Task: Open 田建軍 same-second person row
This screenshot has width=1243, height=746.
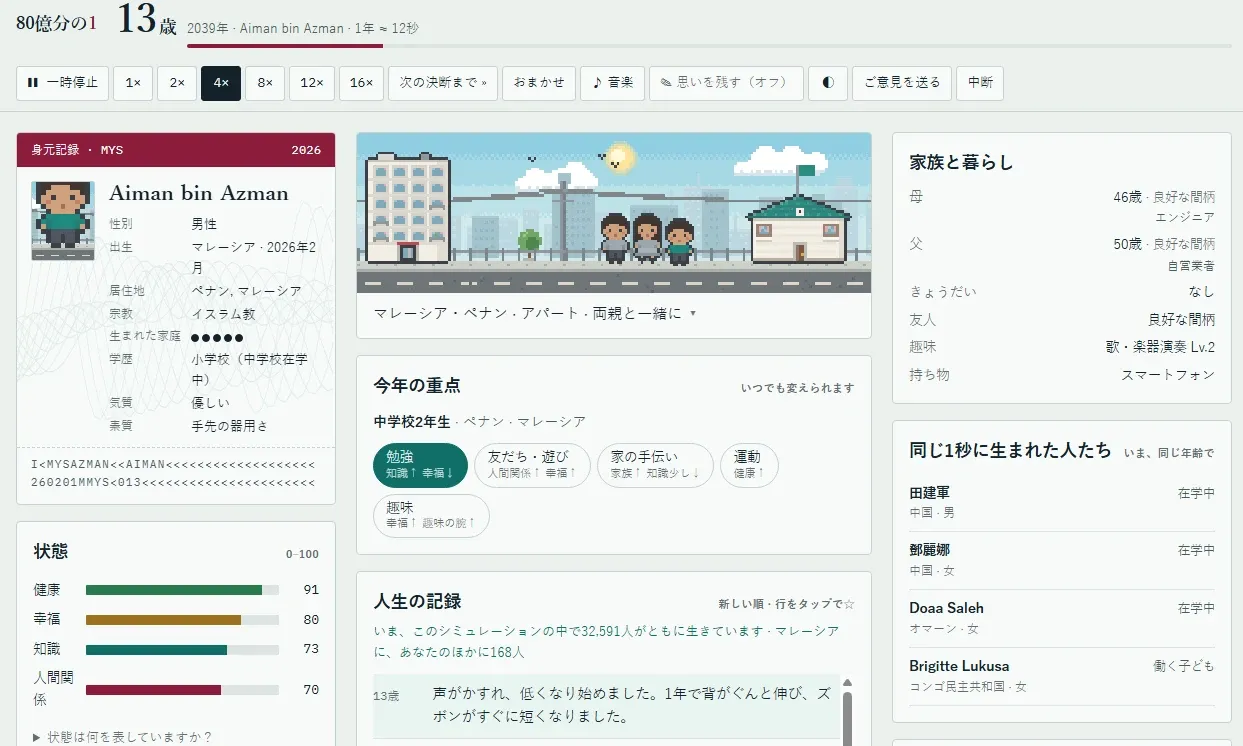Action: (x=1062, y=502)
